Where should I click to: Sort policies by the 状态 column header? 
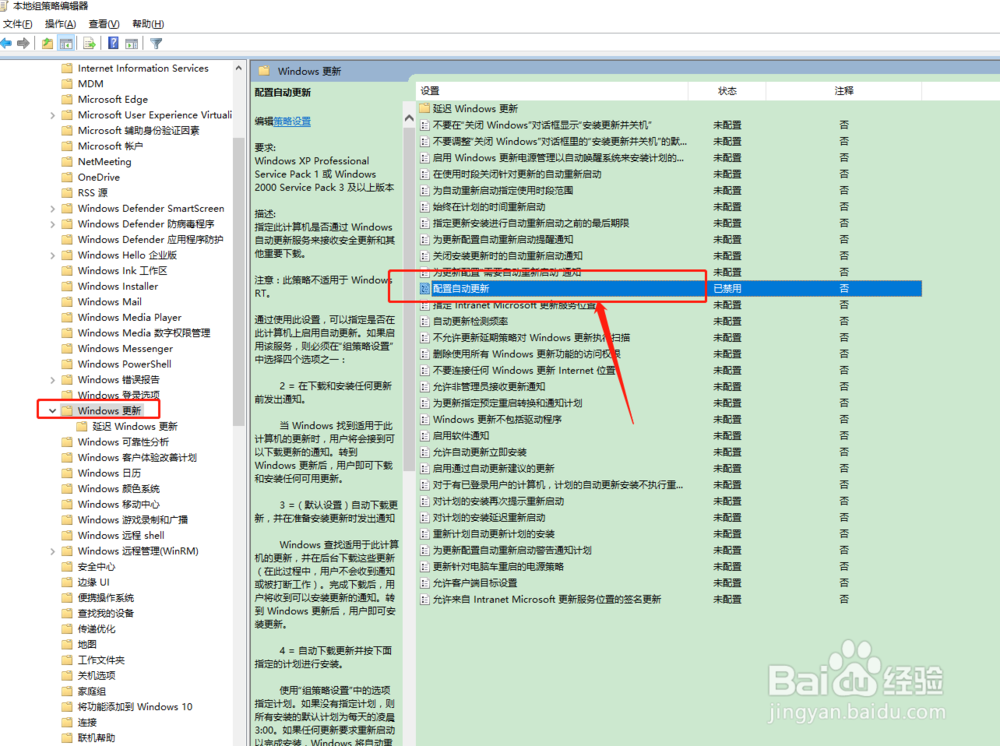pos(726,89)
